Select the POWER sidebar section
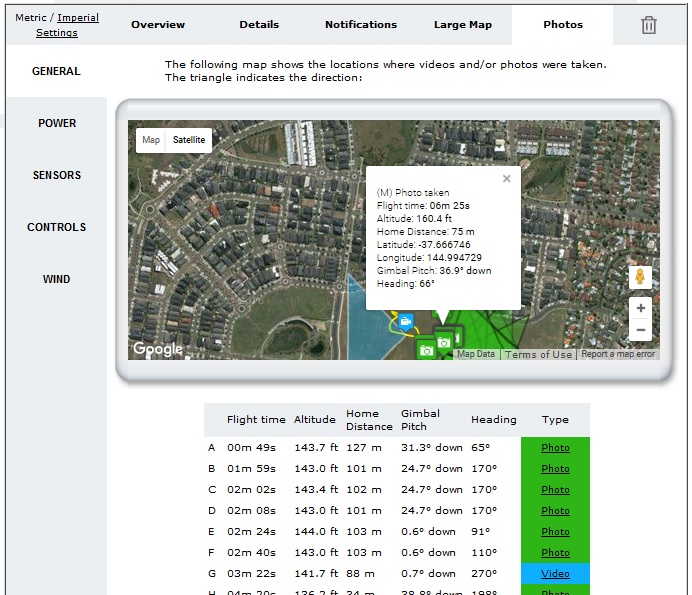Screen dimensions: 692x595 57,123
